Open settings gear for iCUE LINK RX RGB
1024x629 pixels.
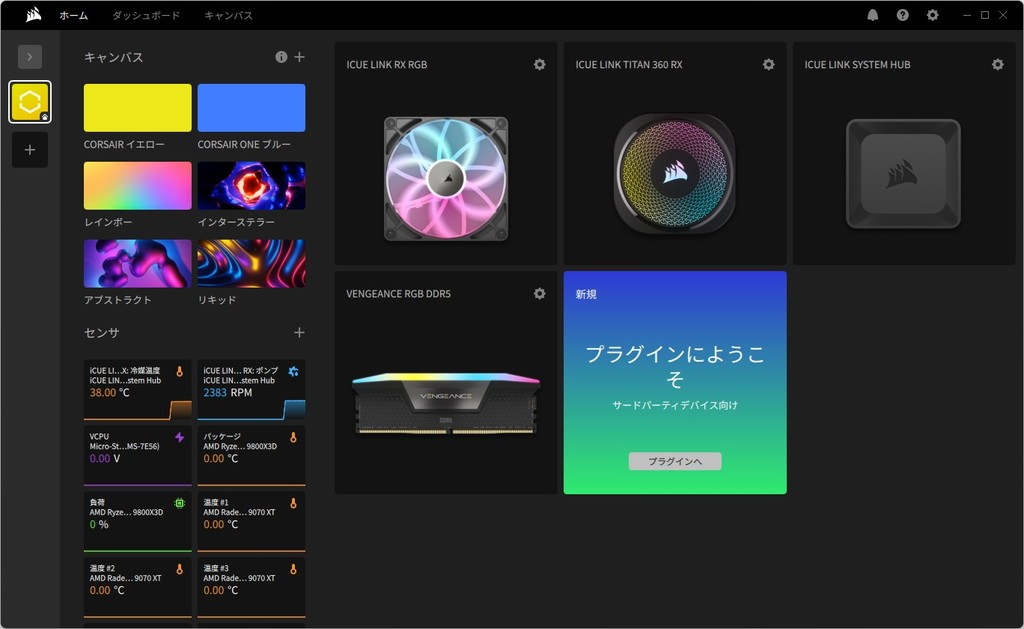(539, 65)
